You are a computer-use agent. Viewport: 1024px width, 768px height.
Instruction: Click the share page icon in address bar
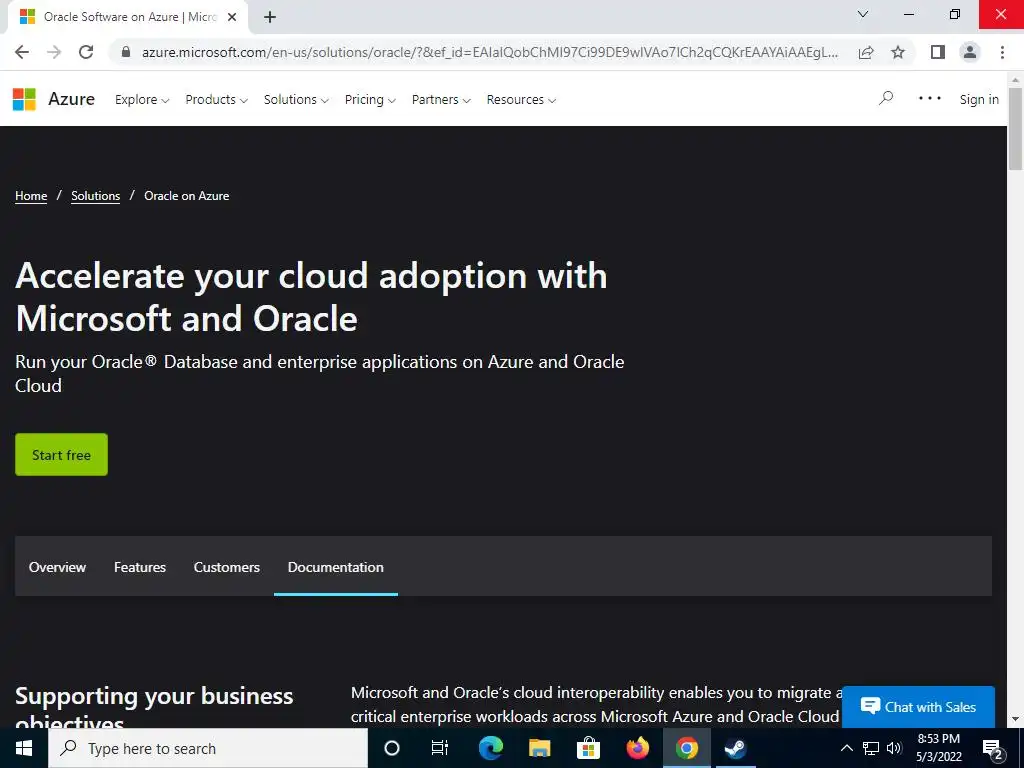coord(866,52)
